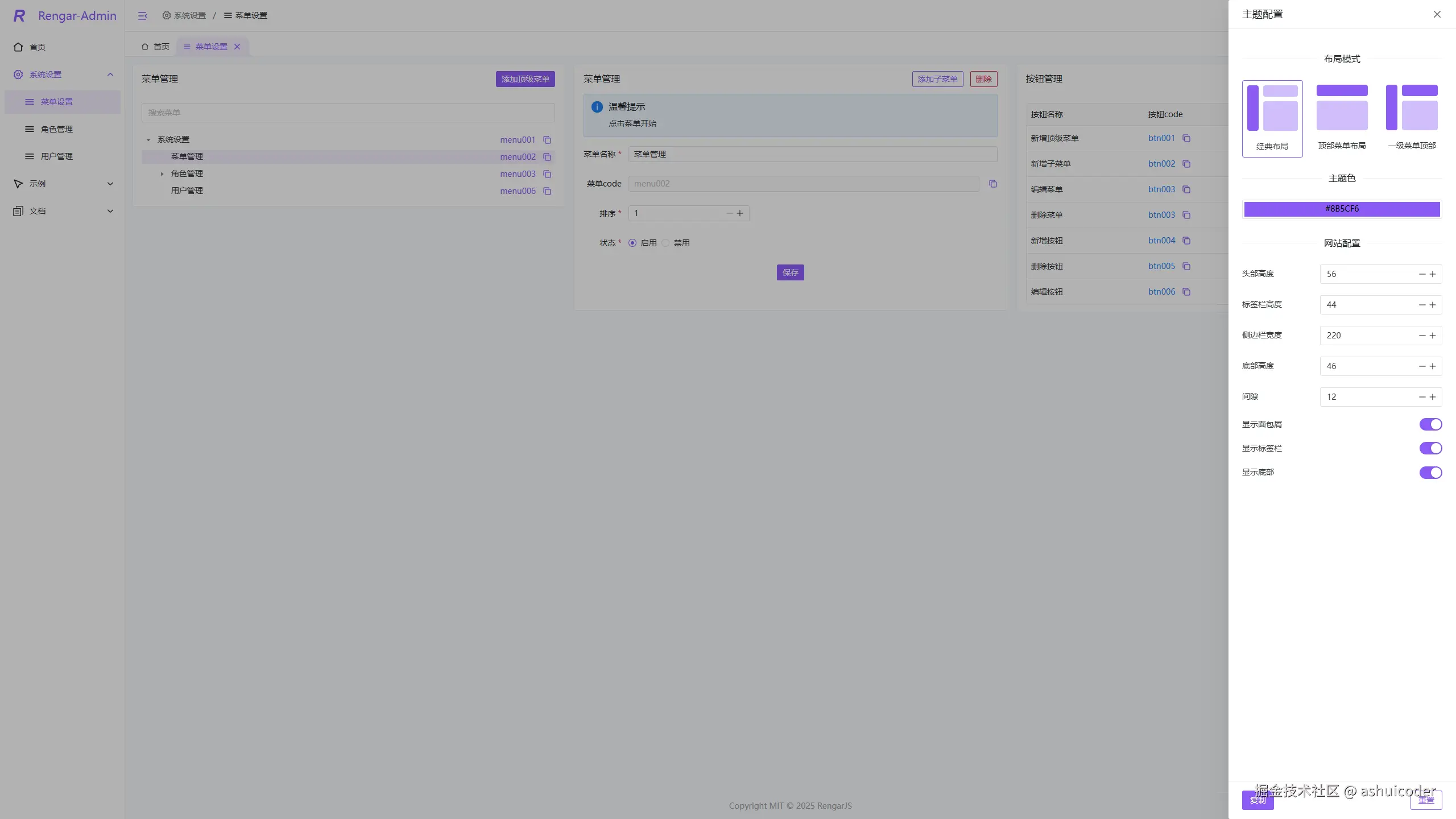This screenshot has height=819, width=1456.
Task: Toggle the 显示面包屑 switch
Action: click(1430, 424)
